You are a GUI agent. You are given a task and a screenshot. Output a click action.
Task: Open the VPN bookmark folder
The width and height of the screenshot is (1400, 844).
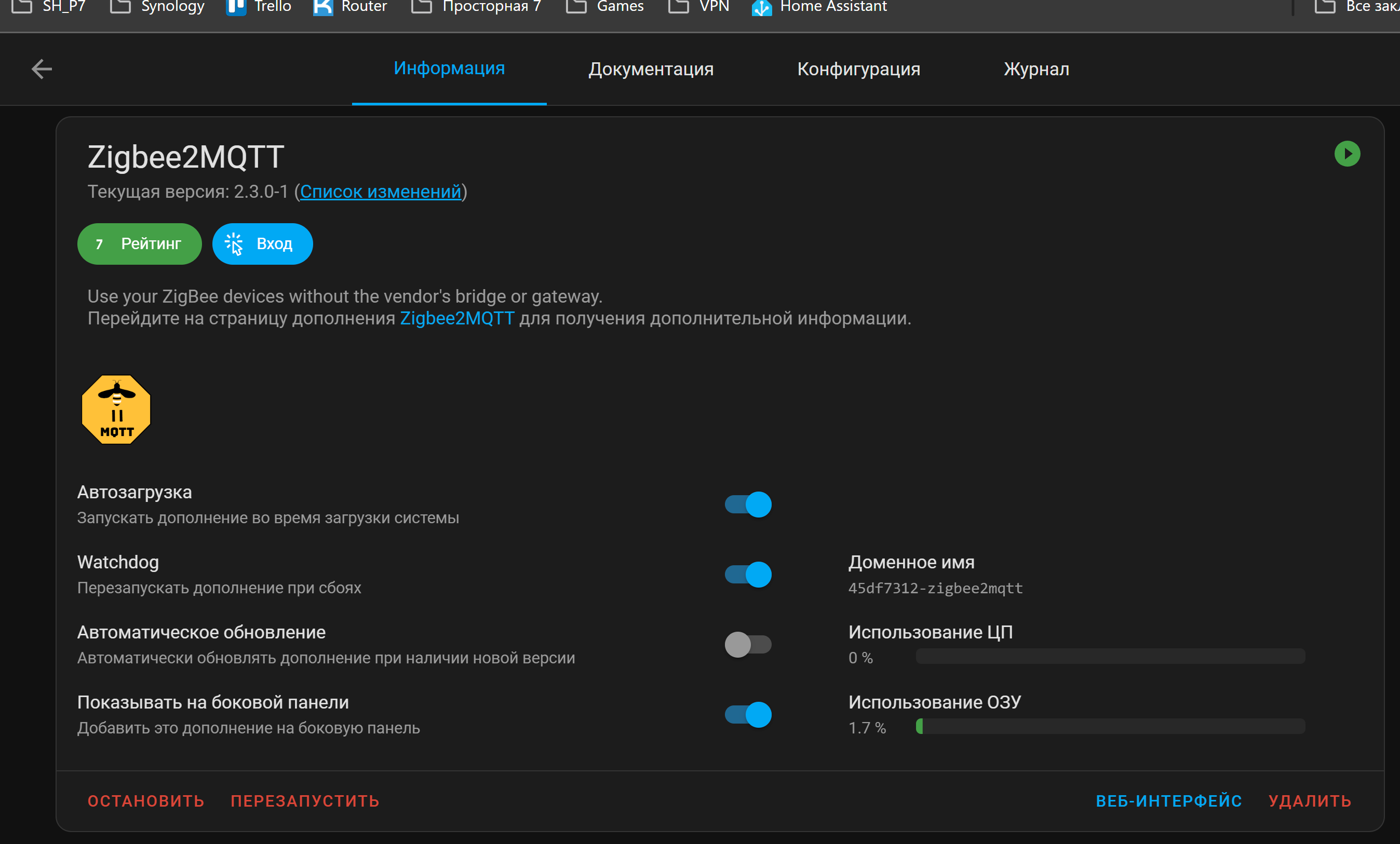coord(699,7)
